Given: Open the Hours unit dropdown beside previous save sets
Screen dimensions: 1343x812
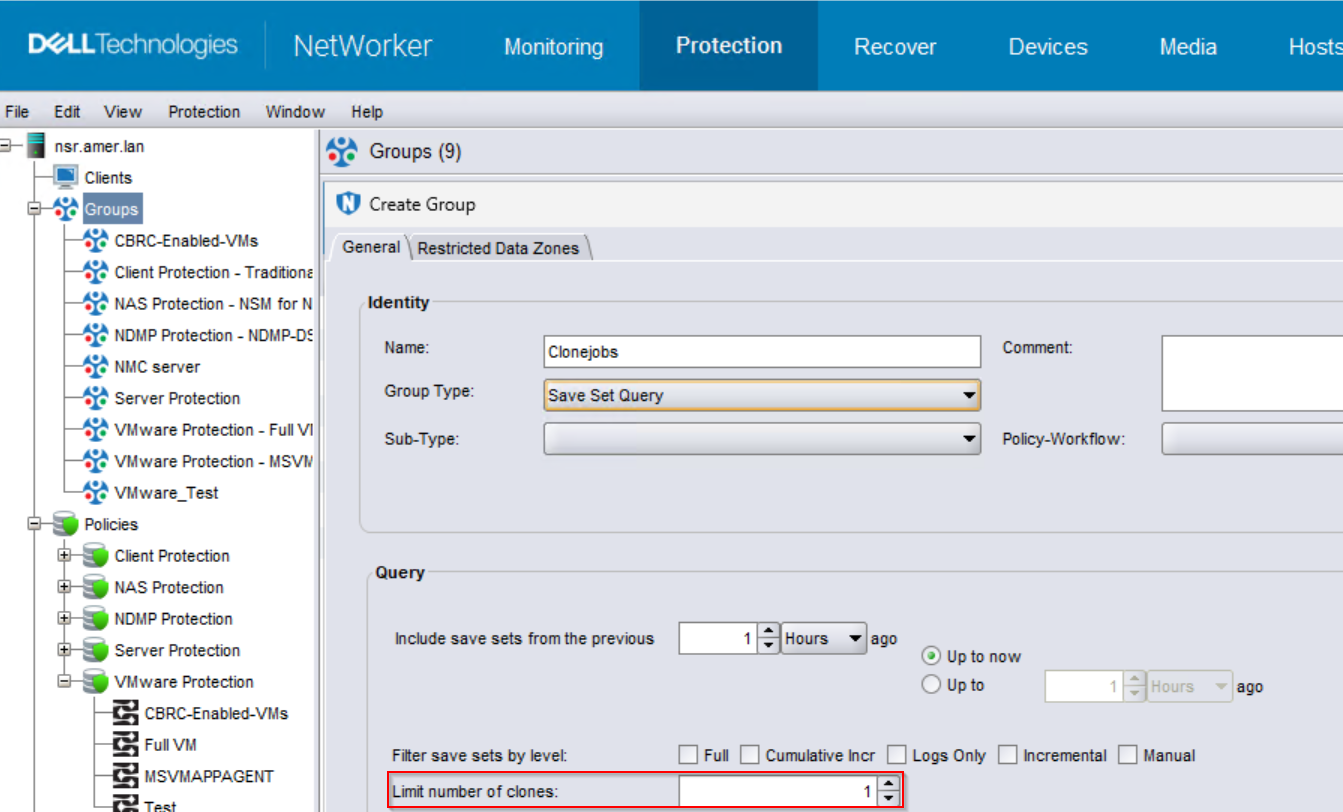Looking at the screenshot, I should (x=823, y=638).
